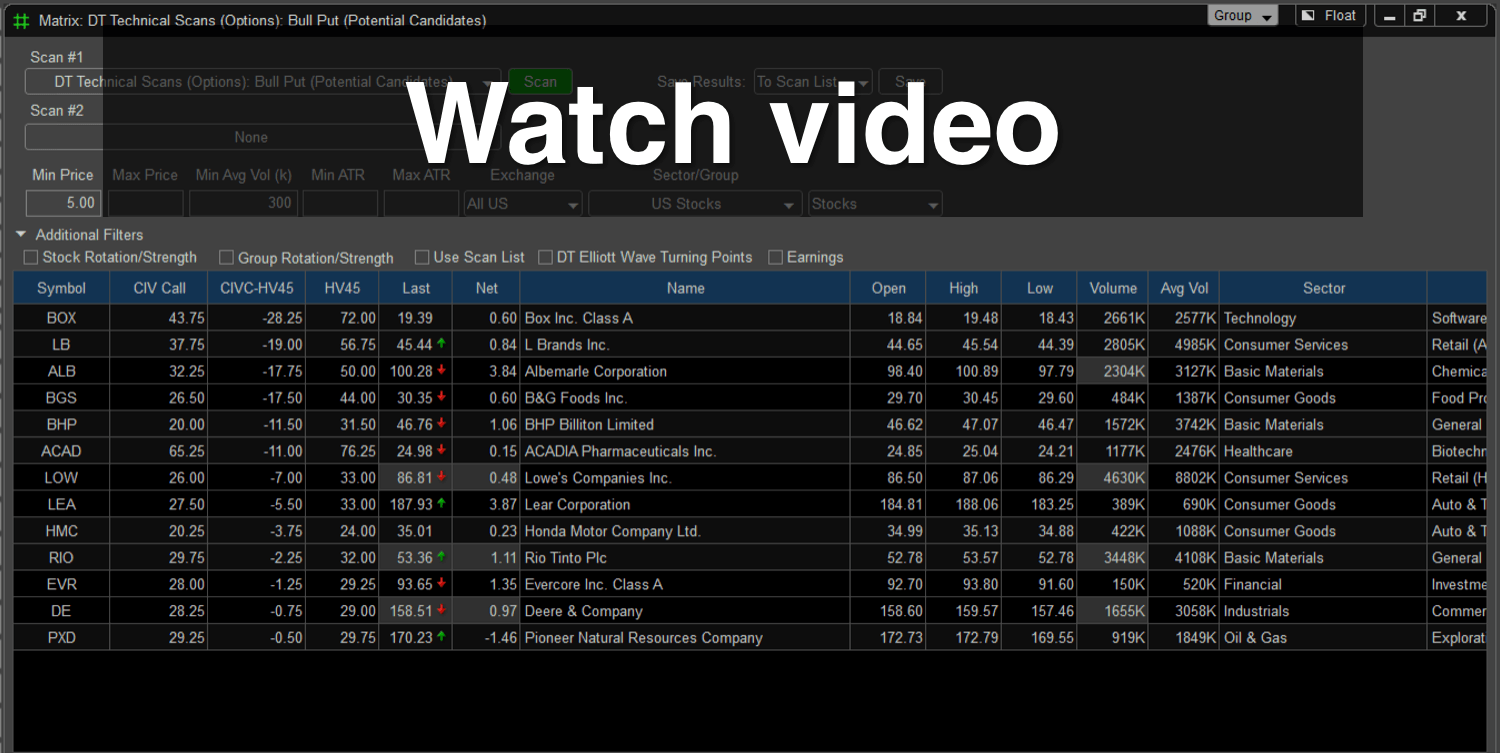Restore the Matrix window size
1500x753 pixels.
(1419, 16)
